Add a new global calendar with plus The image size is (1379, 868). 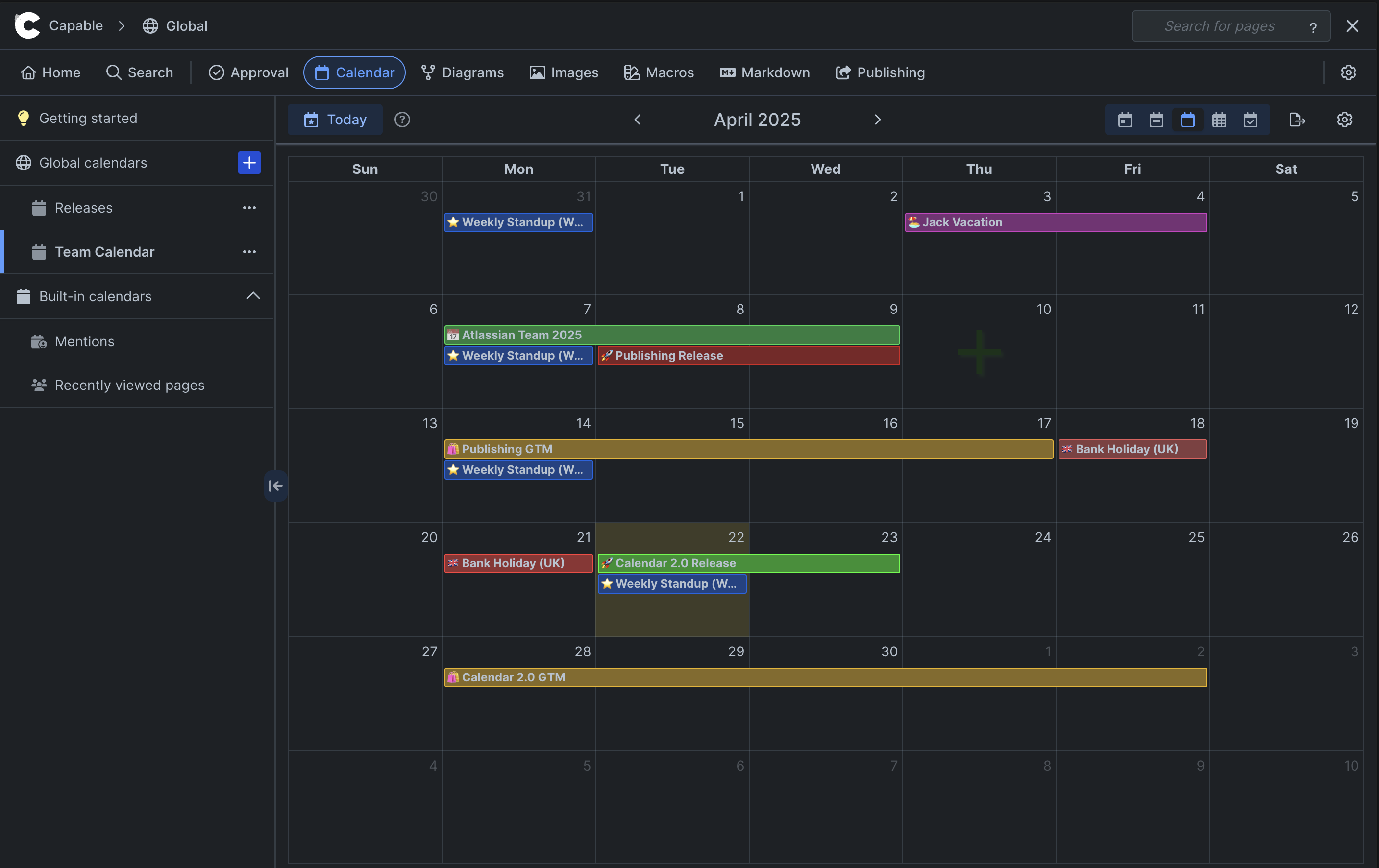249,163
